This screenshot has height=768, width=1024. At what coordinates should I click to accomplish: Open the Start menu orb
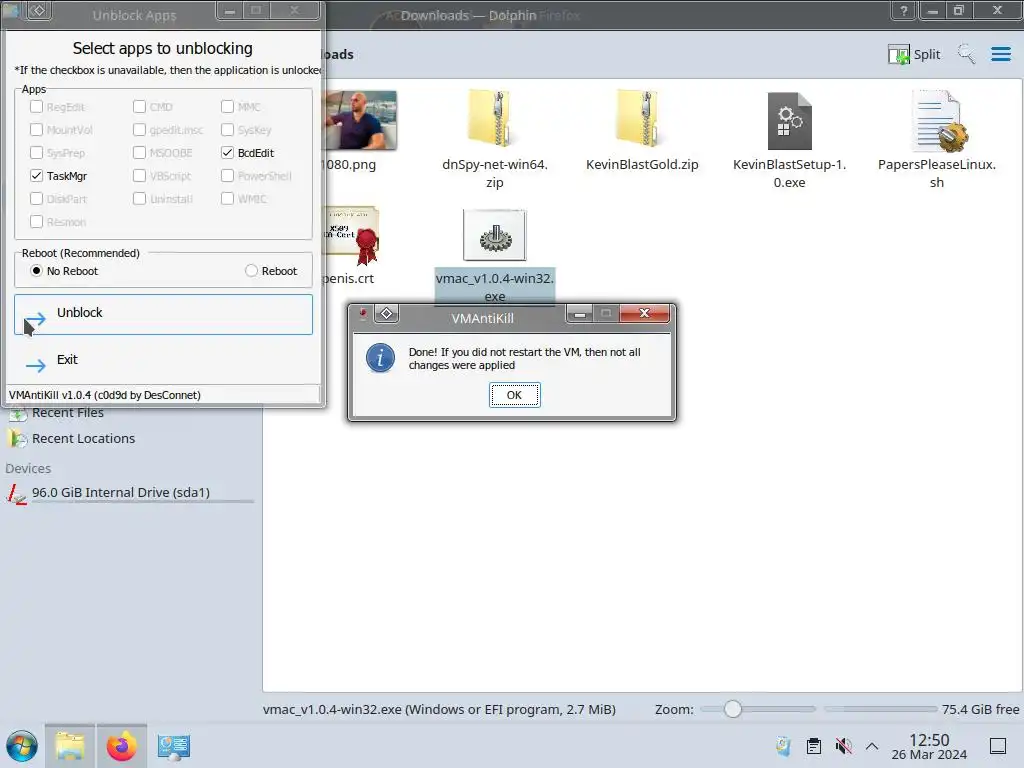click(22, 746)
